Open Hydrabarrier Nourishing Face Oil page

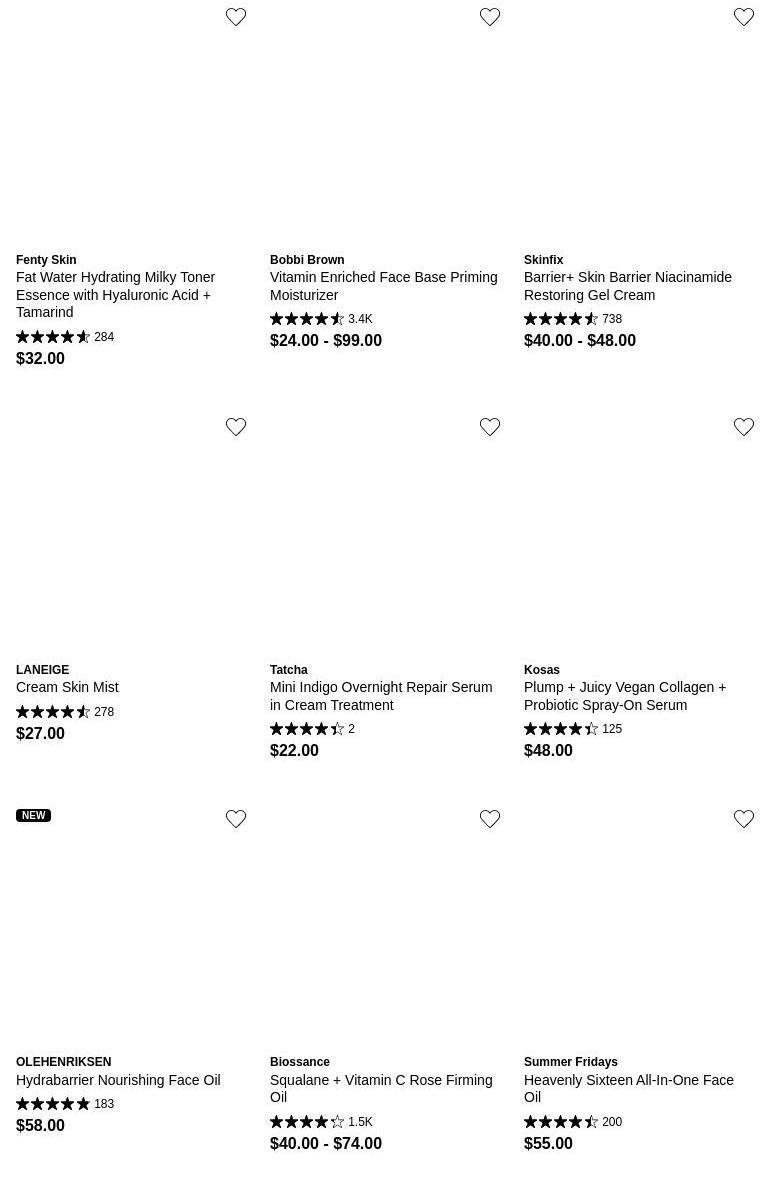118,1080
